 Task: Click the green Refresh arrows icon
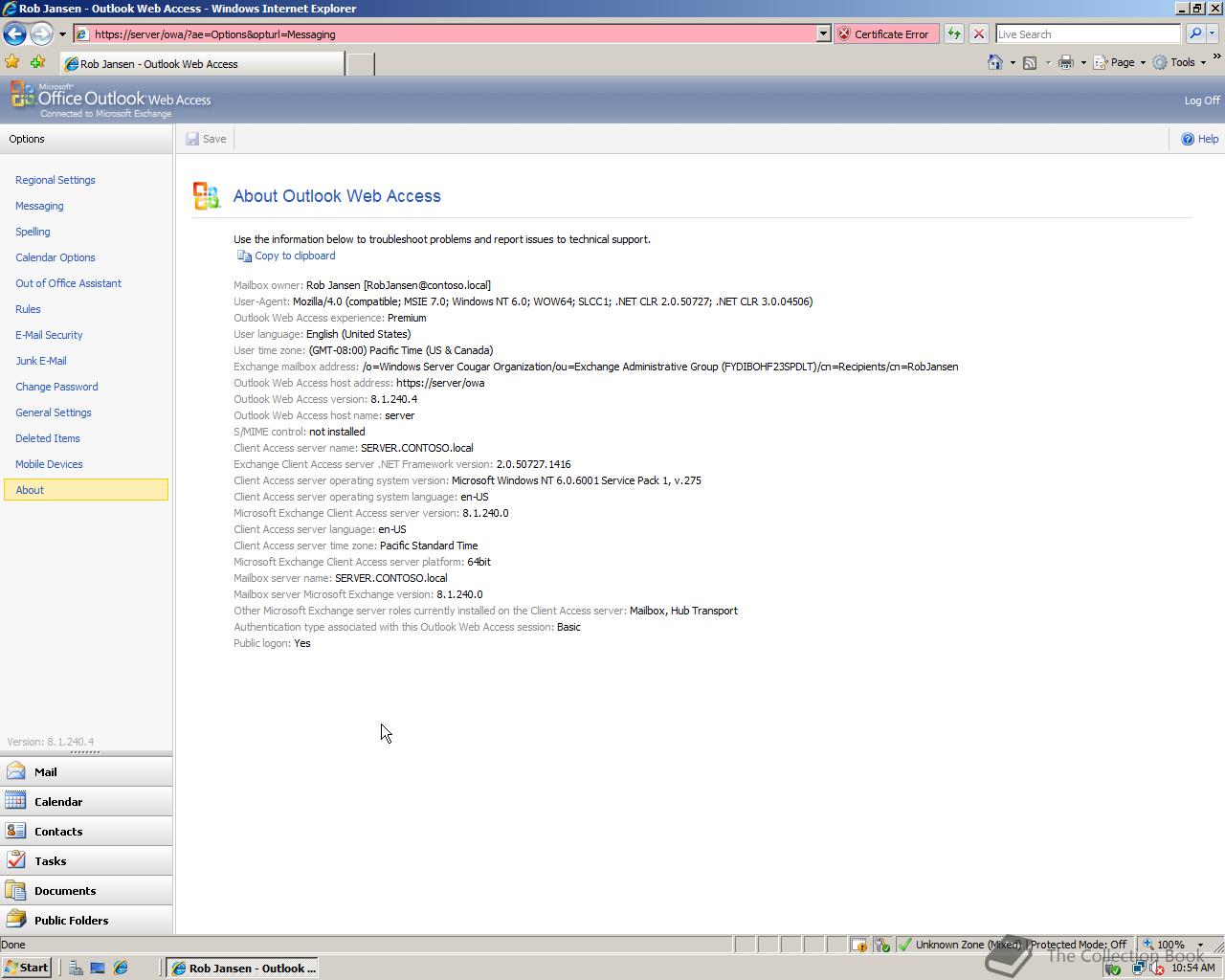tap(954, 33)
